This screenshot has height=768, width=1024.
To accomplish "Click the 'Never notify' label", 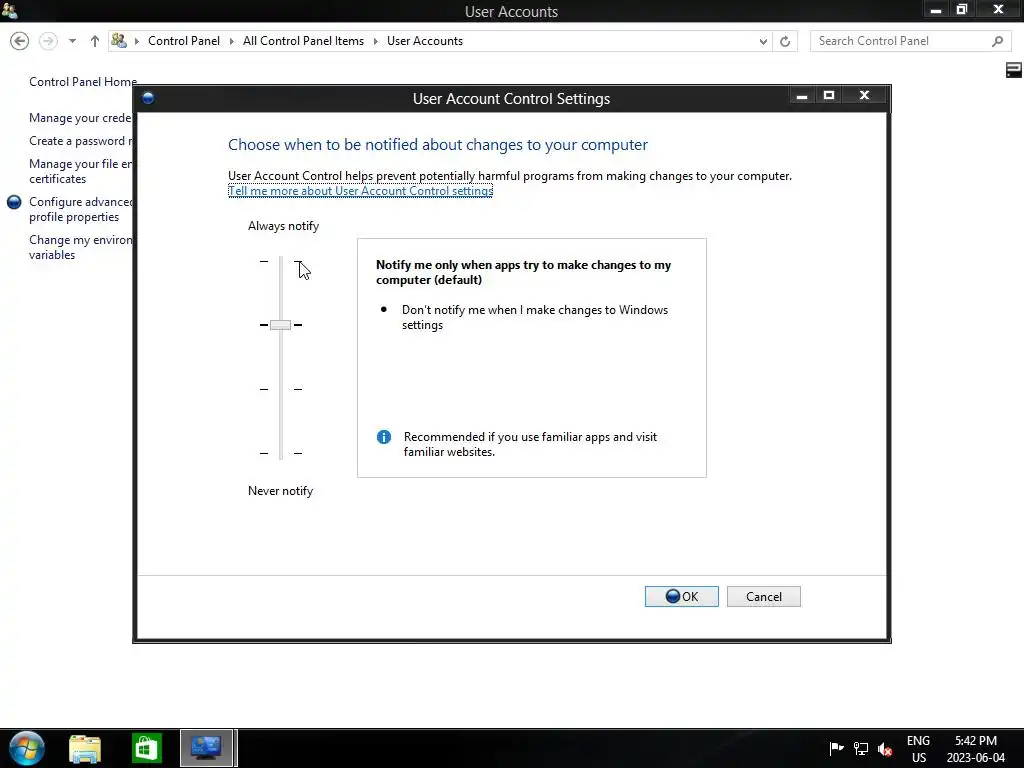I will pos(280,490).
